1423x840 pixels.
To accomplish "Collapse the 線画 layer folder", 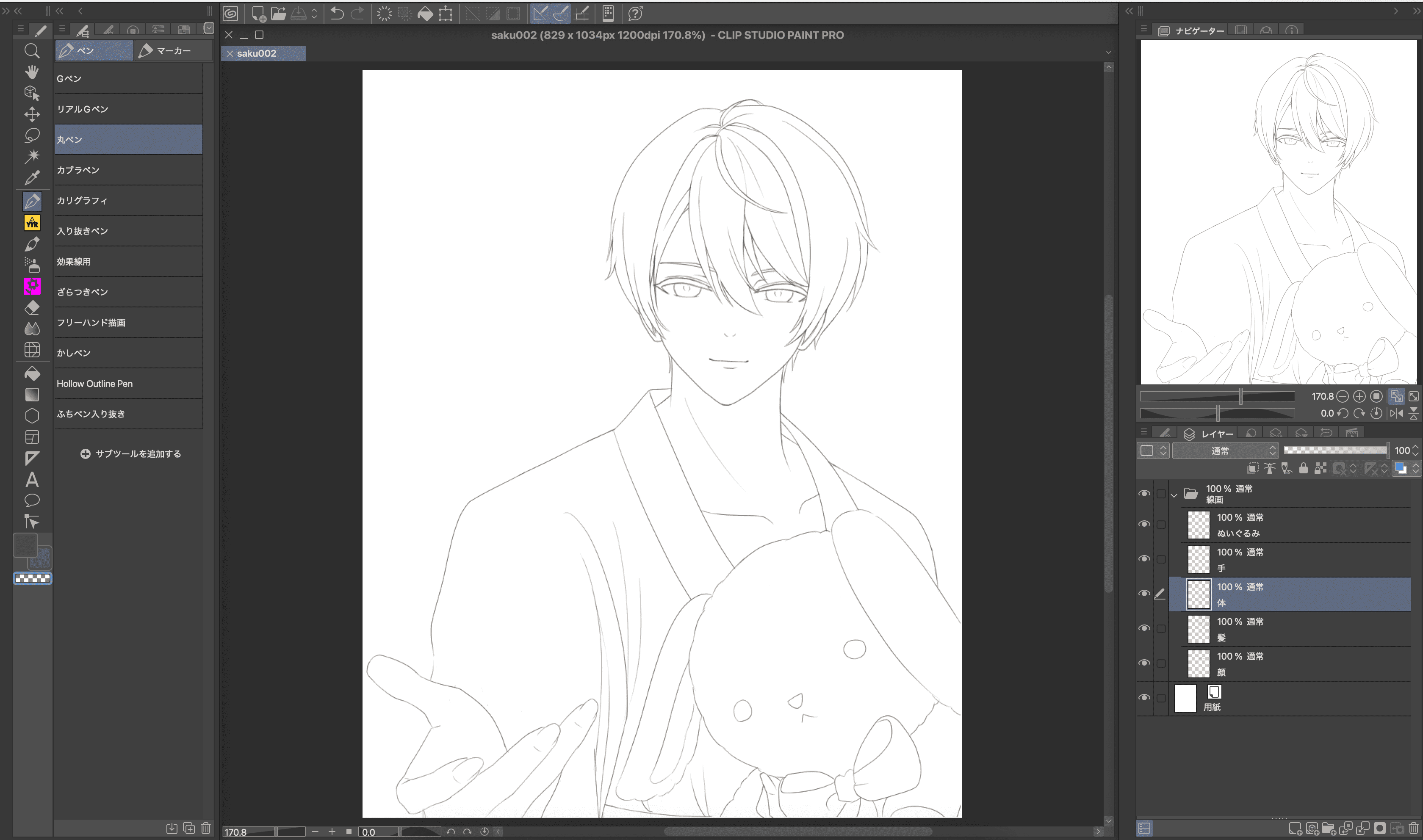I will click(x=1174, y=495).
